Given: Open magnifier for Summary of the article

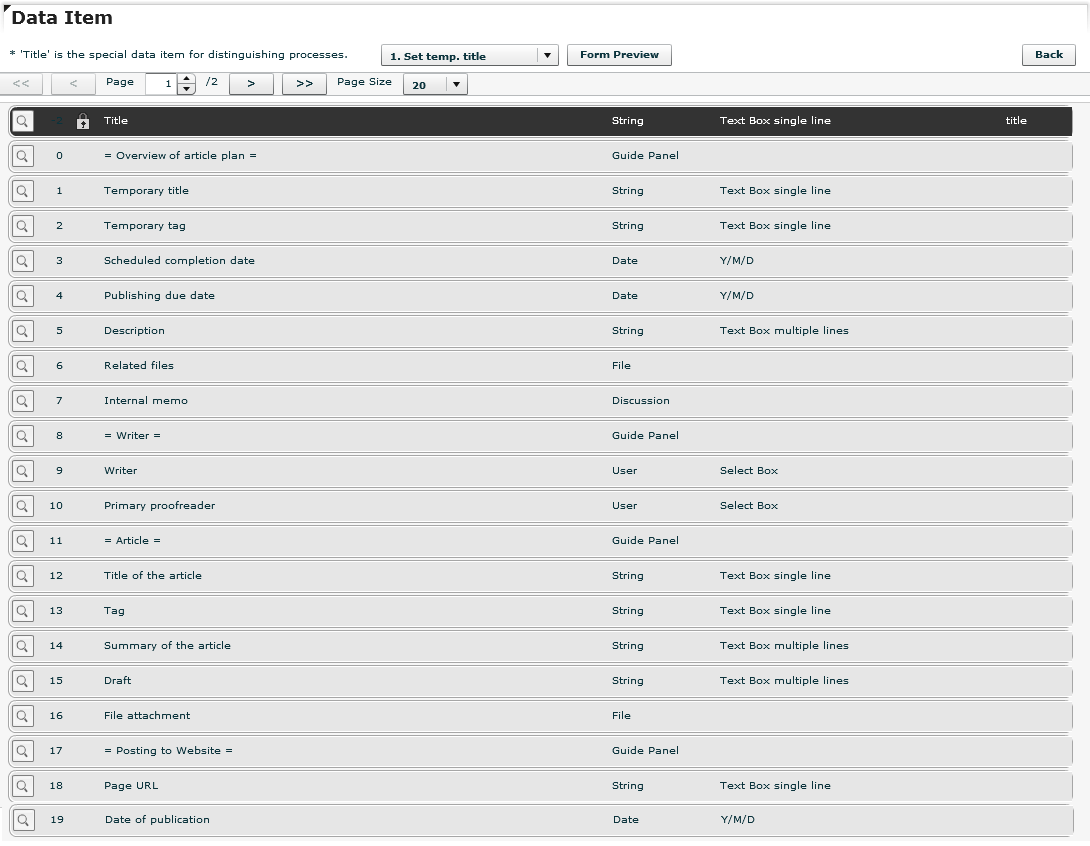Looking at the screenshot, I should (x=22, y=646).
